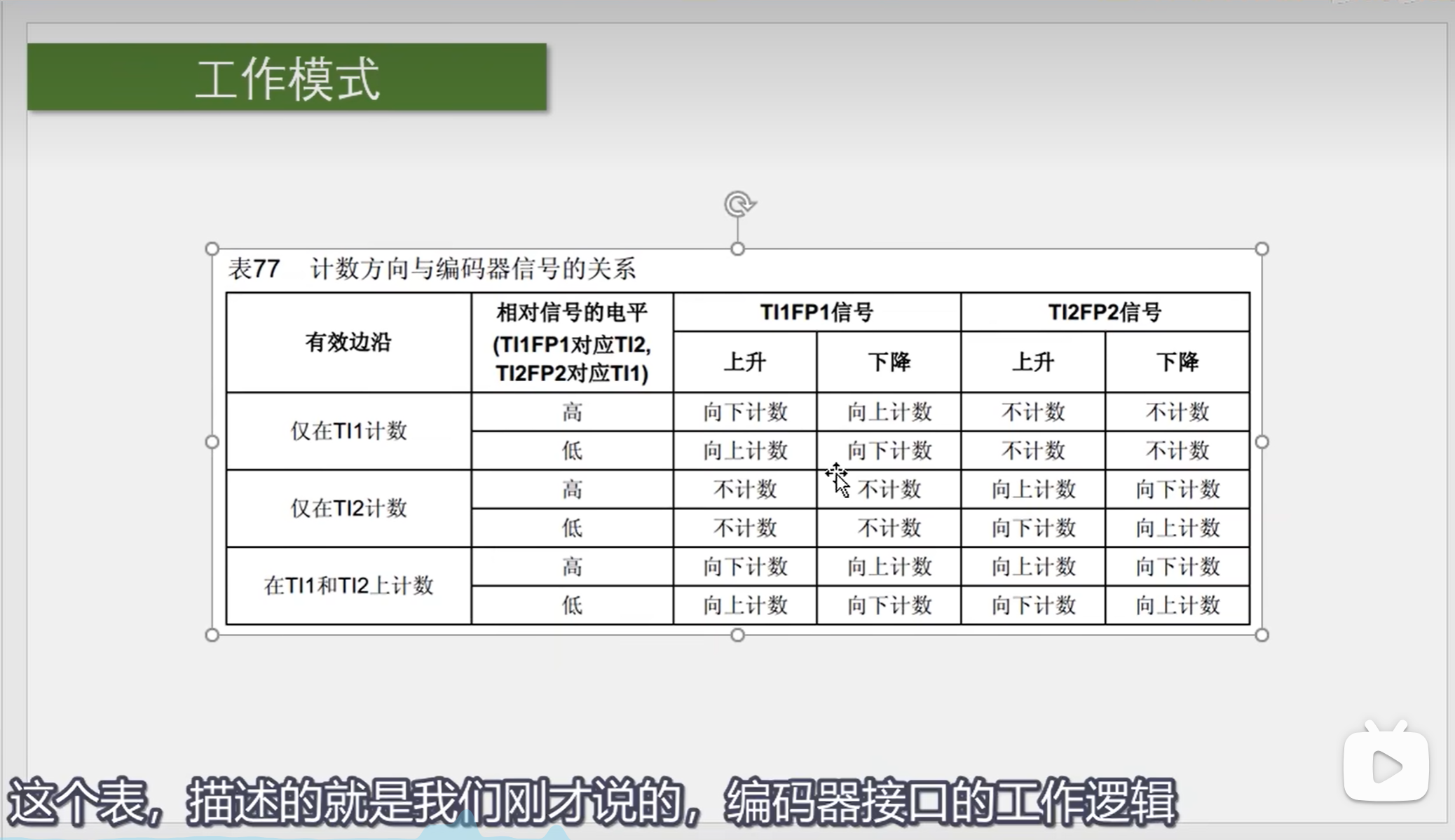
Task: Click 向下计数 in the TI2 低 row, TI2FP2 上升
Action: click(x=1033, y=528)
